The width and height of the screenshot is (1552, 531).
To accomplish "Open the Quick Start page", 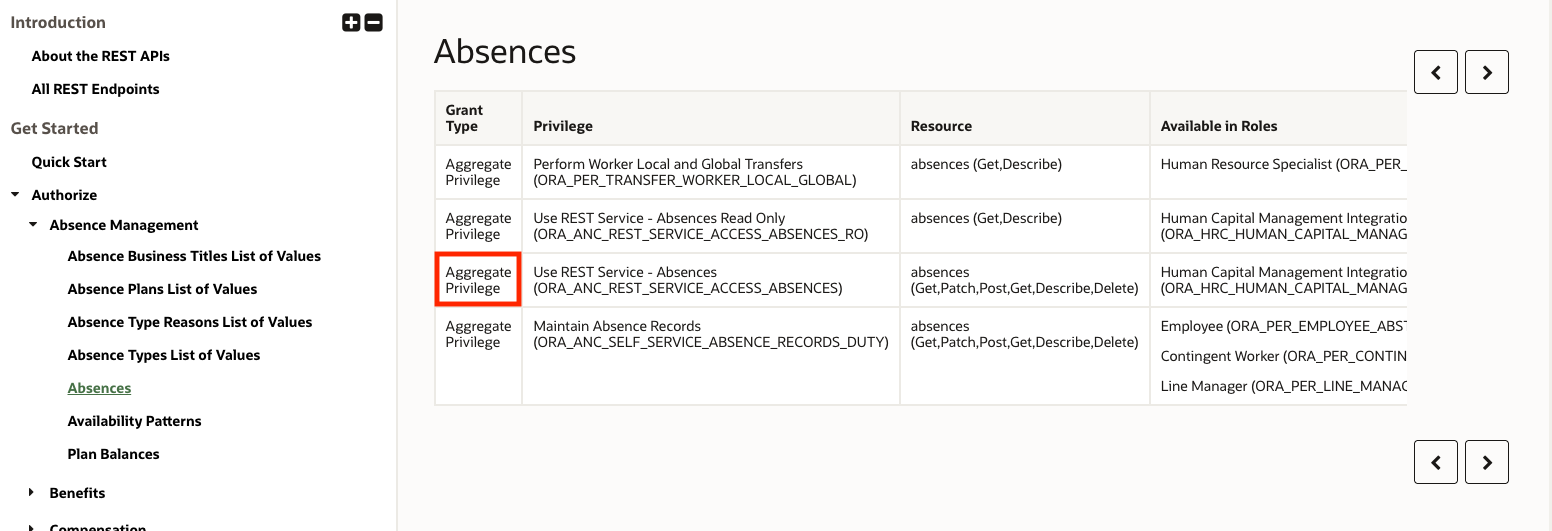I will click(69, 162).
